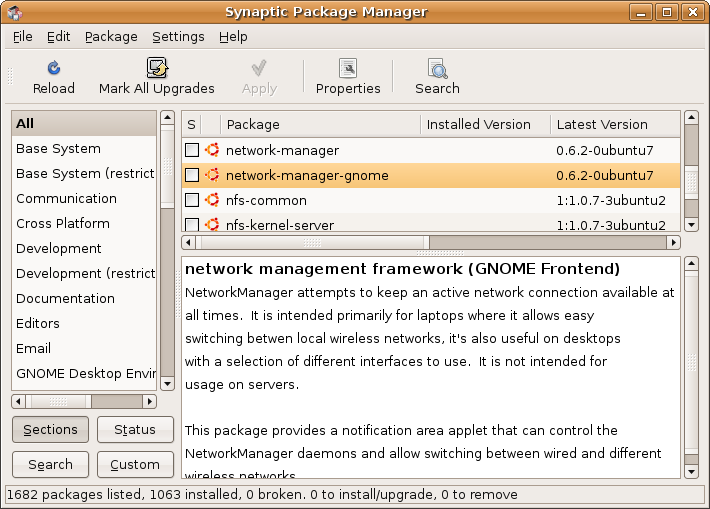Sort by the Latest Version column header

615,124
